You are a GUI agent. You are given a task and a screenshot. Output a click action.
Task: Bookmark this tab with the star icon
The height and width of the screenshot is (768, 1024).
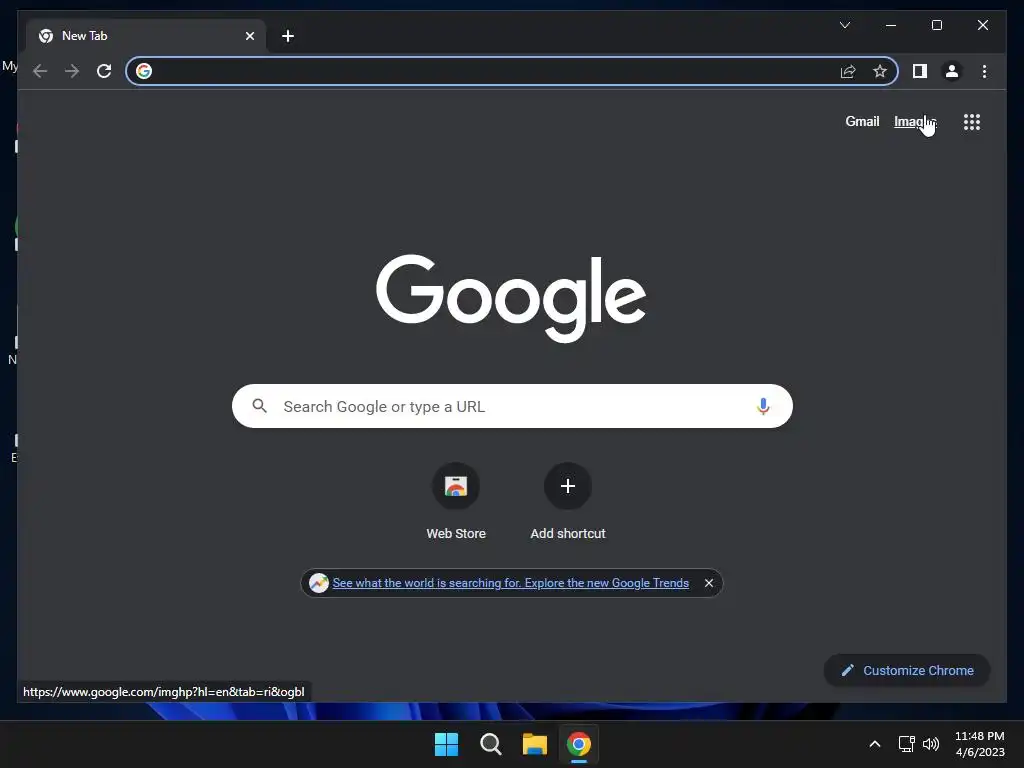point(880,71)
